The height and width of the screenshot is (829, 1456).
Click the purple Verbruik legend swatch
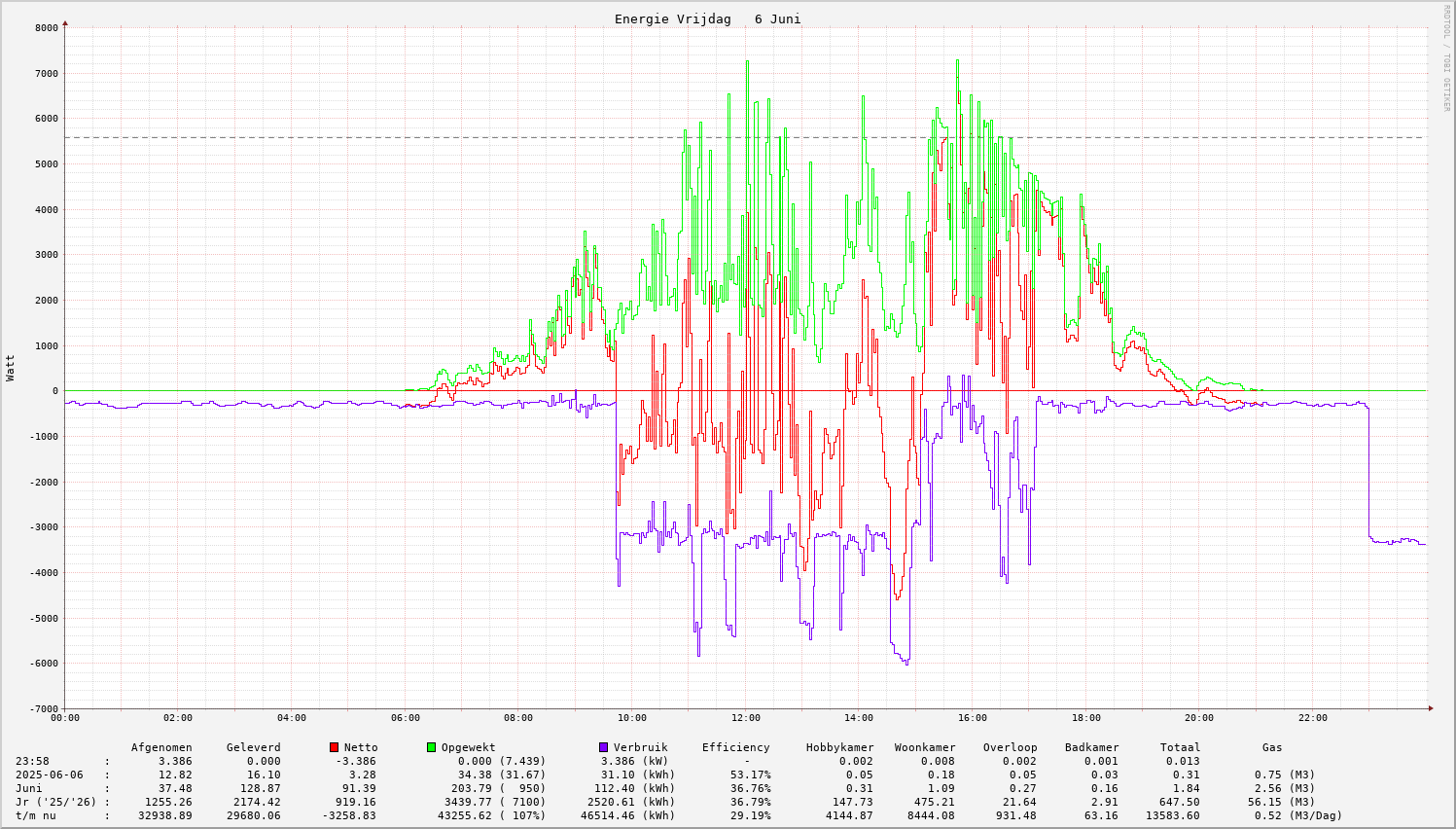click(x=604, y=747)
